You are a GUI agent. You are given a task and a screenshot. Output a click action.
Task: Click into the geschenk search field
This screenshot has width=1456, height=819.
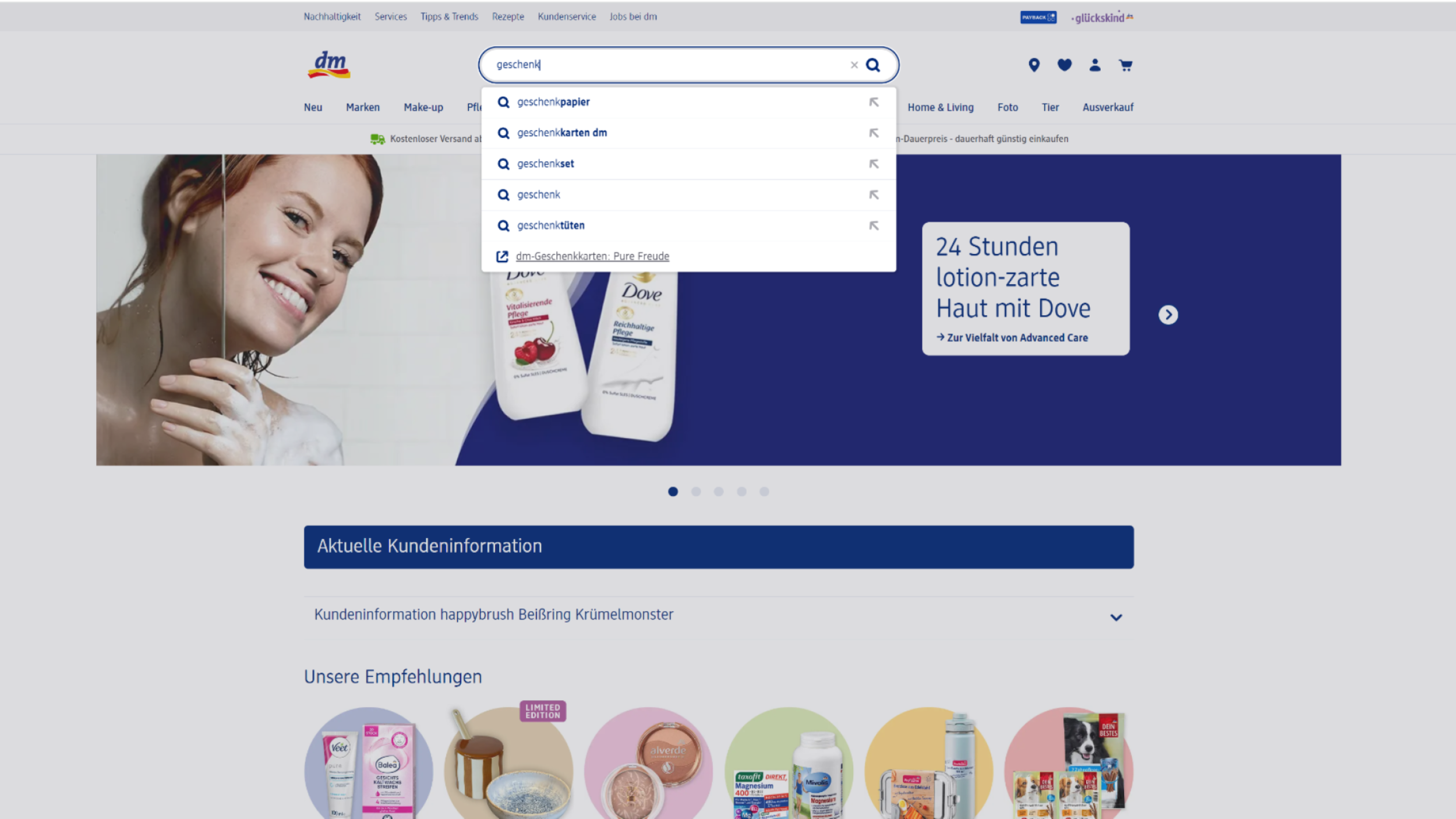tap(670, 65)
